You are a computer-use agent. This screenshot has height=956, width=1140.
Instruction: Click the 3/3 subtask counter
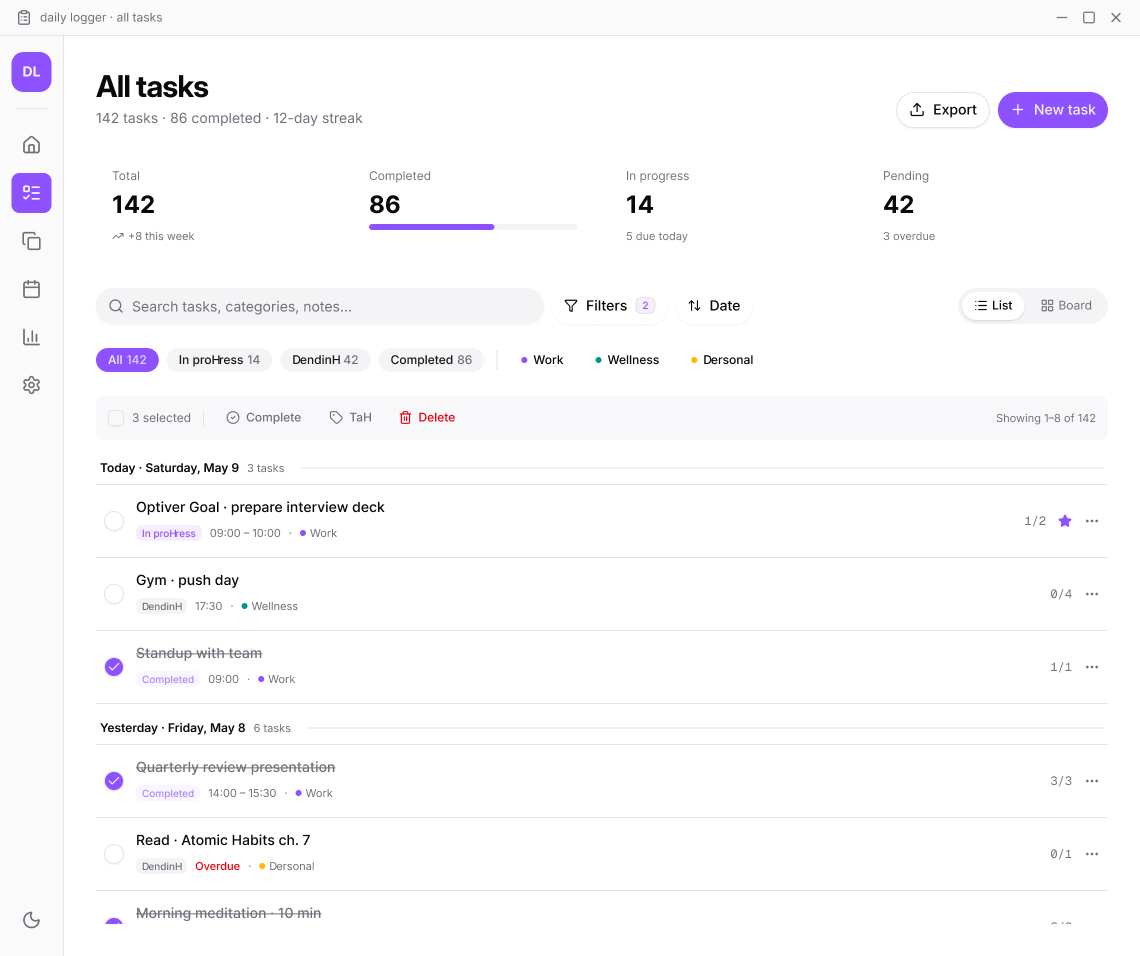1061,781
